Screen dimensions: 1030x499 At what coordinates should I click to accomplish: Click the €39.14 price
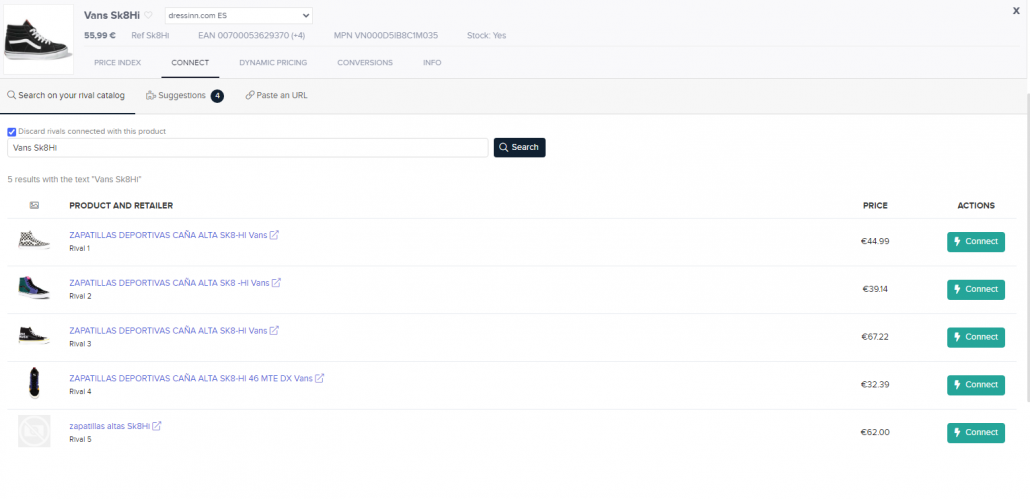click(875, 290)
